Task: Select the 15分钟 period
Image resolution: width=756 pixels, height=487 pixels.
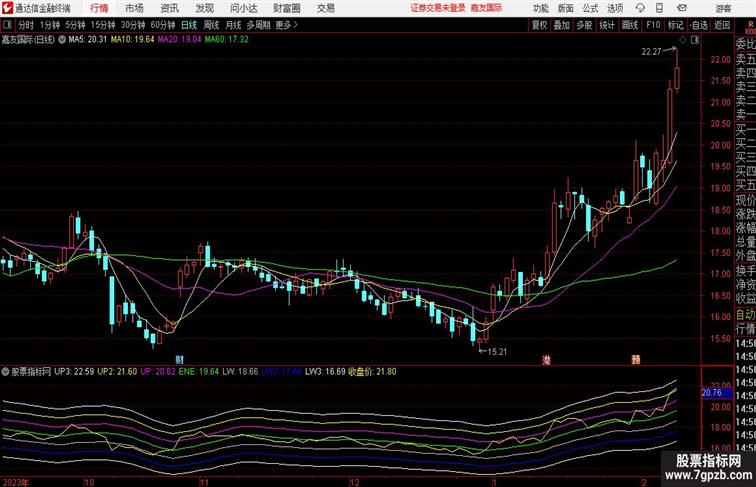Action: pyautogui.click(x=103, y=25)
